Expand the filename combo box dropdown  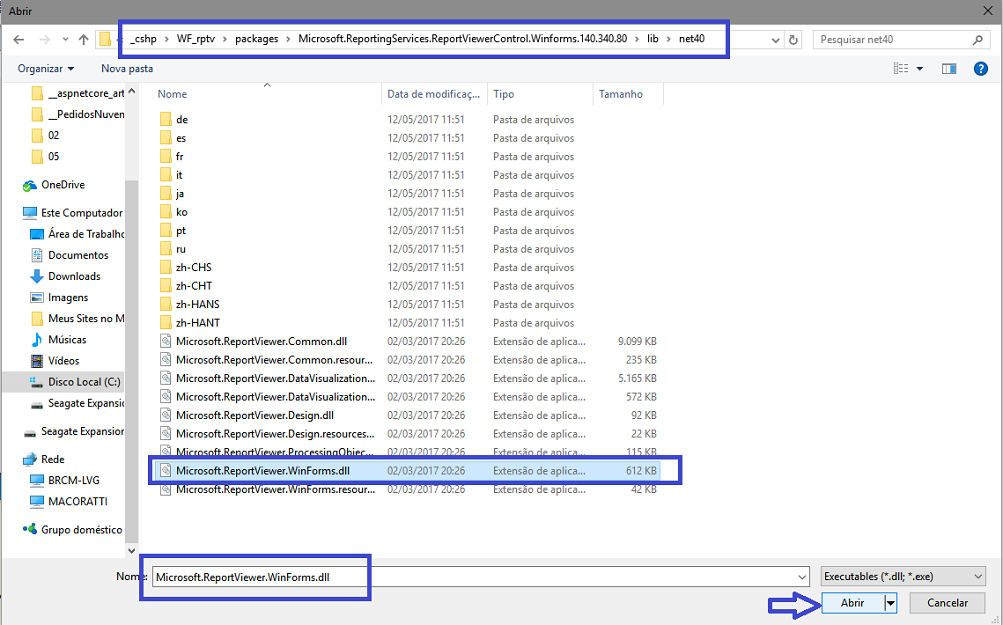(x=802, y=577)
